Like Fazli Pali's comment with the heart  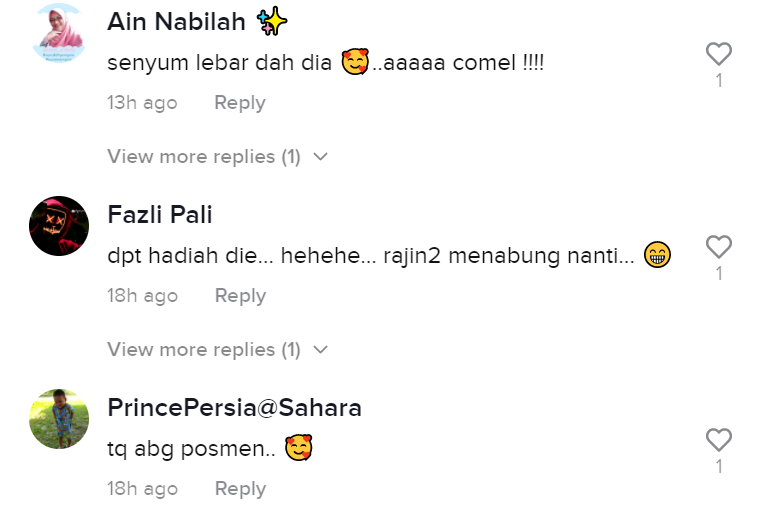pos(718,247)
